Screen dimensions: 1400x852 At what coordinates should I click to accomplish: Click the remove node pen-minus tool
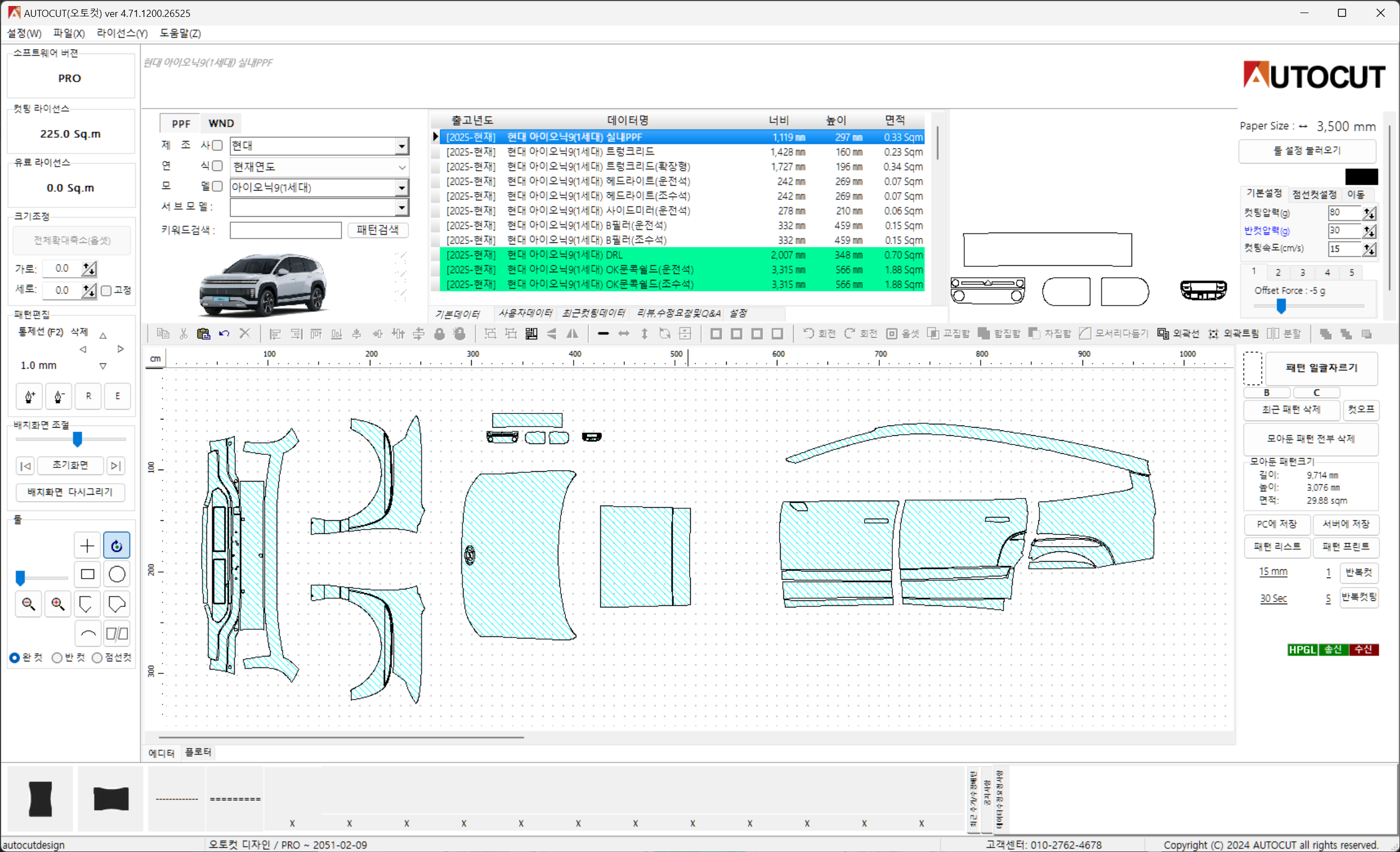coord(58,396)
